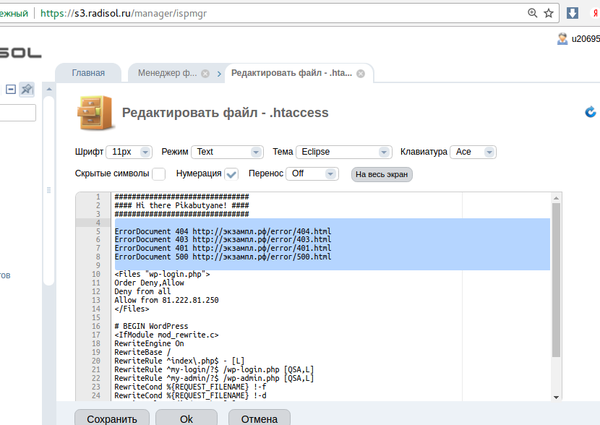Expand the Режим dropdown showing Text

point(227,152)
